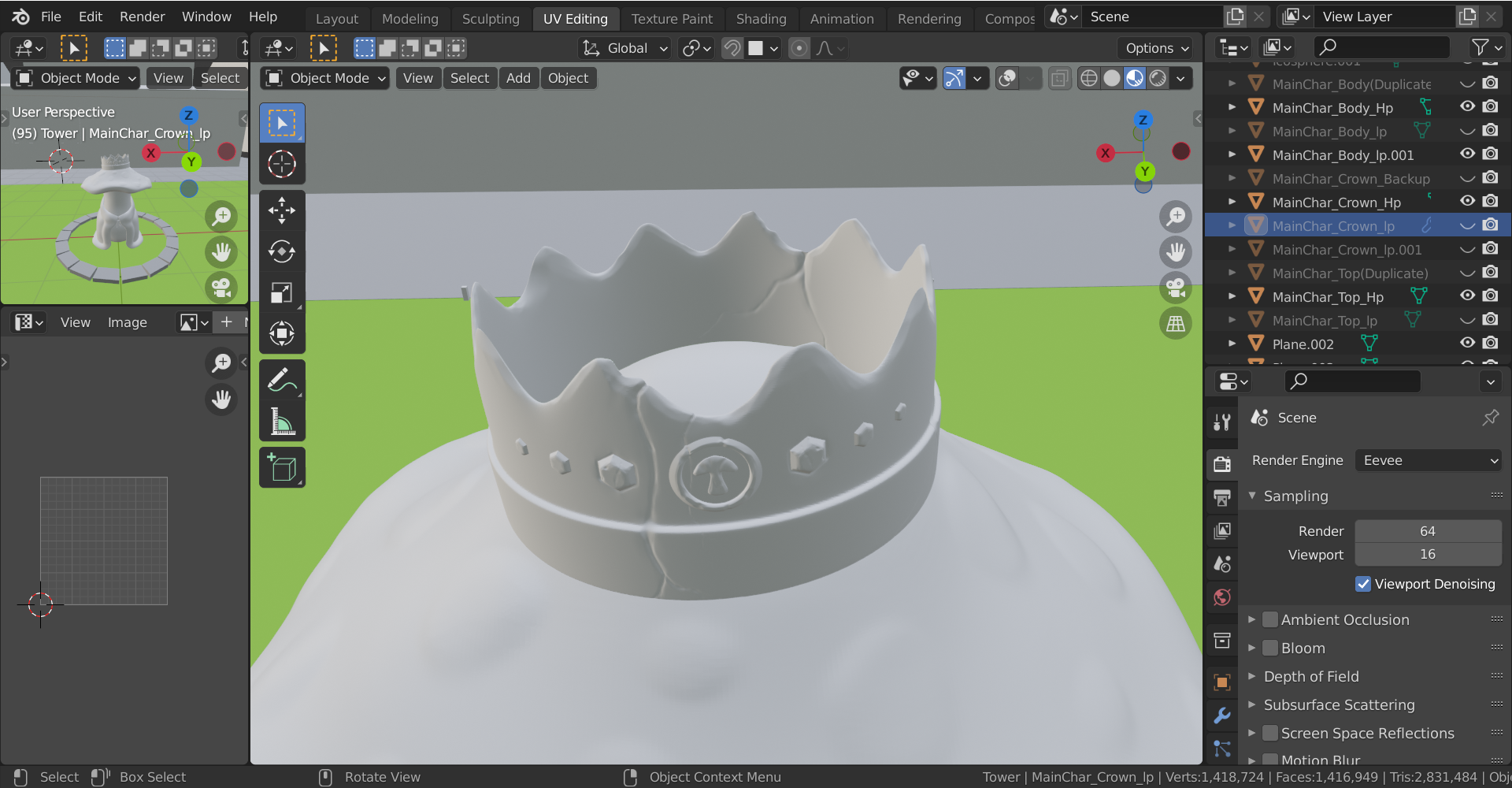Open Image menu in UV editor
The height and width of the screenshot is (788, 1512).
[x=128, y=322]
